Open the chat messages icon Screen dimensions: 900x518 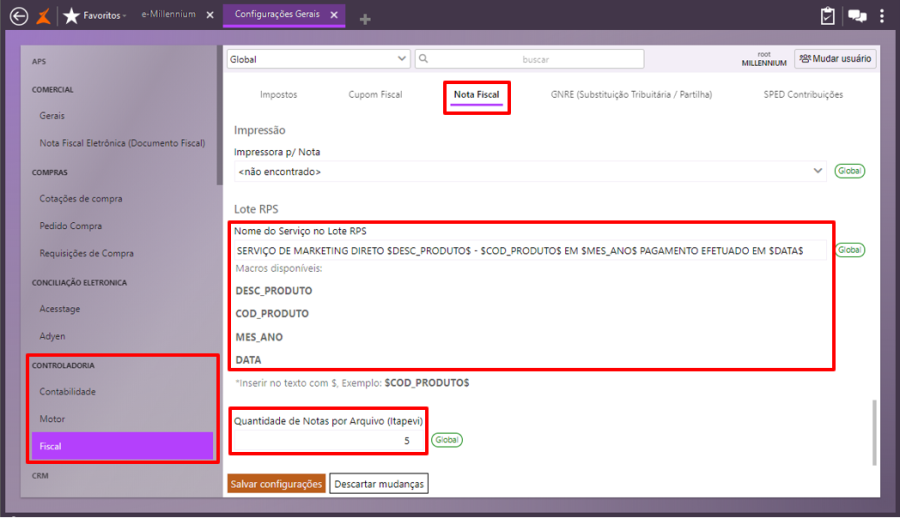click(858, 16)
